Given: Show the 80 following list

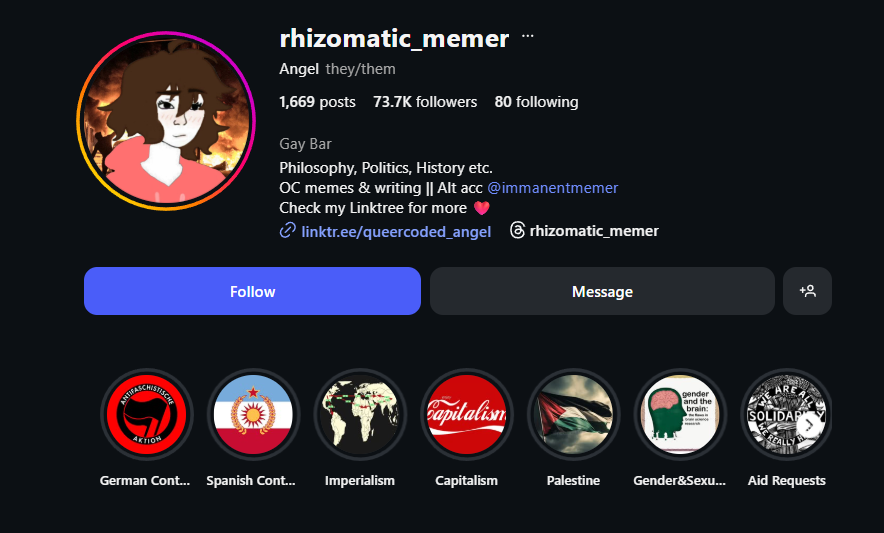Looking at the screenshot, I should click(x=536, y=102).
